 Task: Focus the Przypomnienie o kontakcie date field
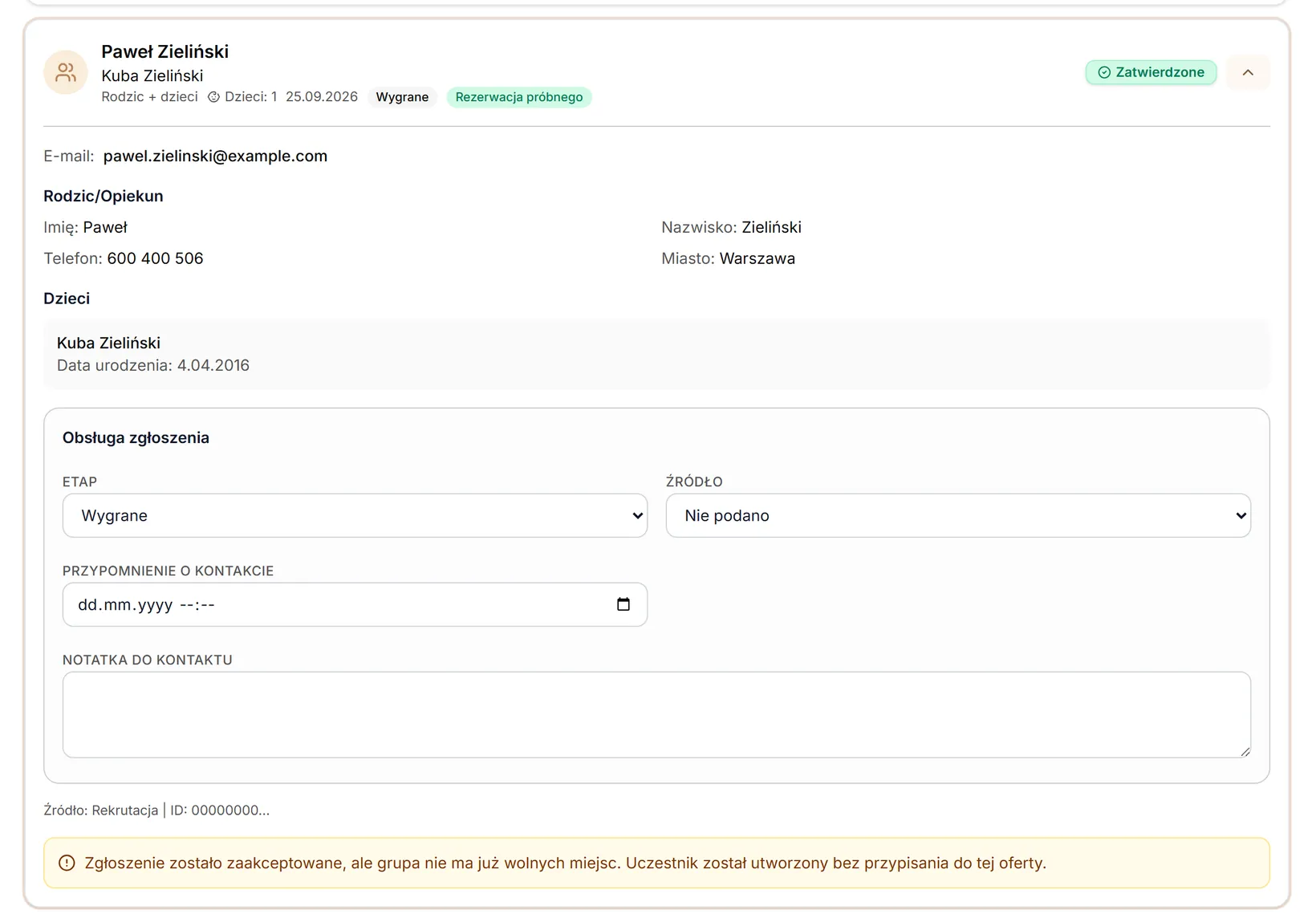pos(355,604)
